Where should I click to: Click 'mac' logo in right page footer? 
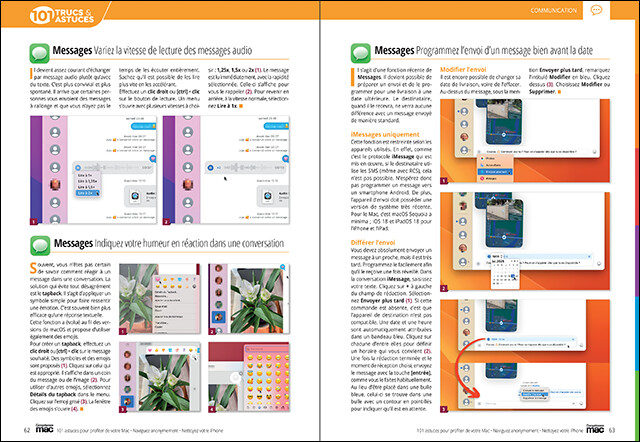click(595, 429)
